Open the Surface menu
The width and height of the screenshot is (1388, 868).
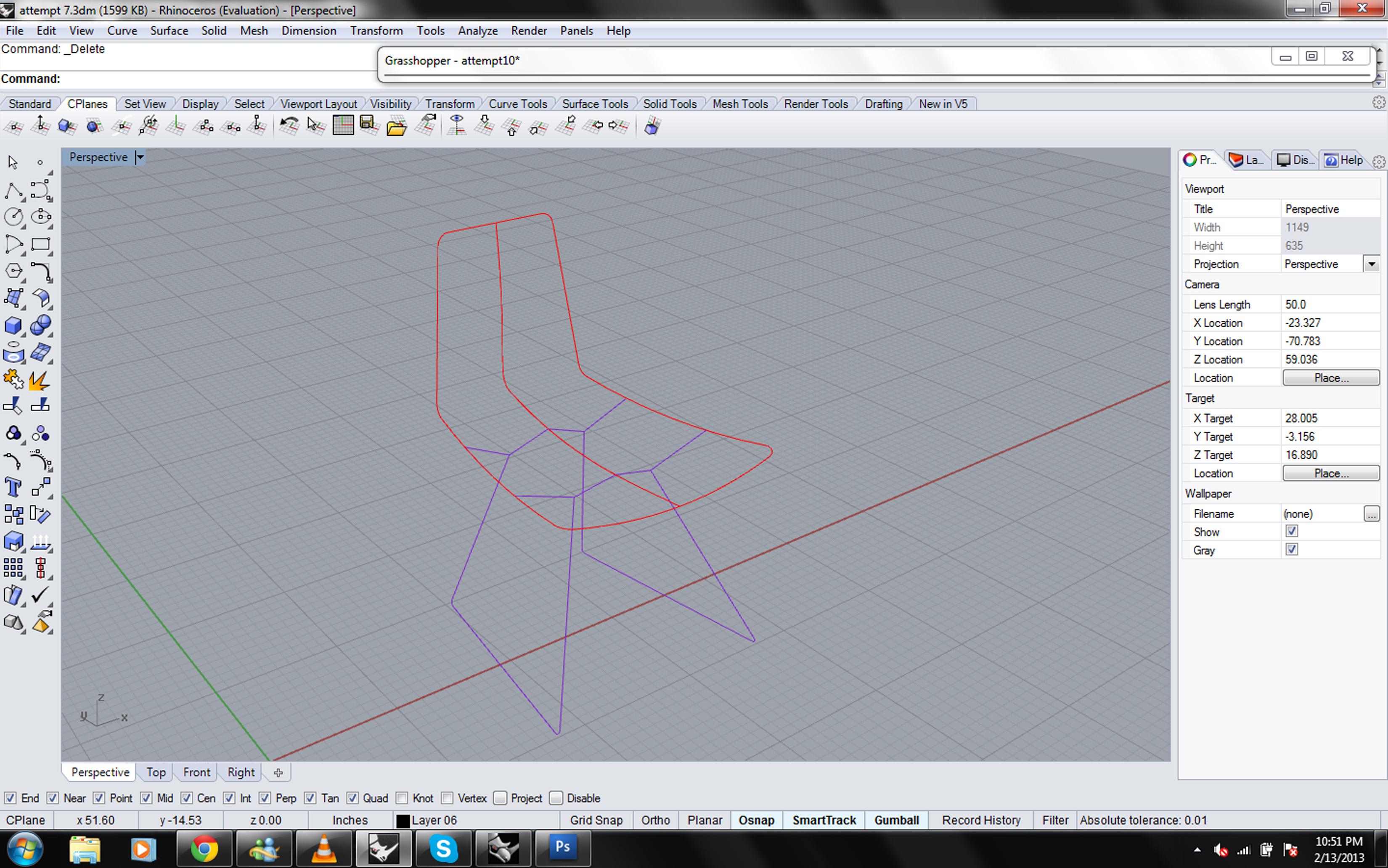point(169,30)
